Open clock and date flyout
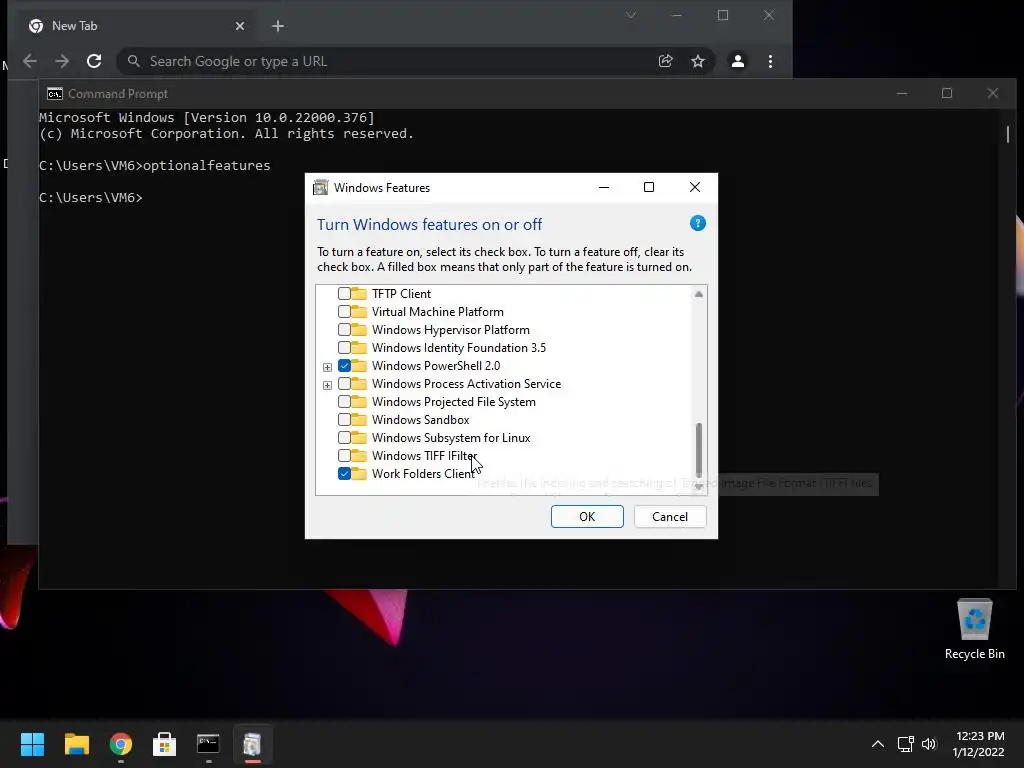 [x=978, y=744]
